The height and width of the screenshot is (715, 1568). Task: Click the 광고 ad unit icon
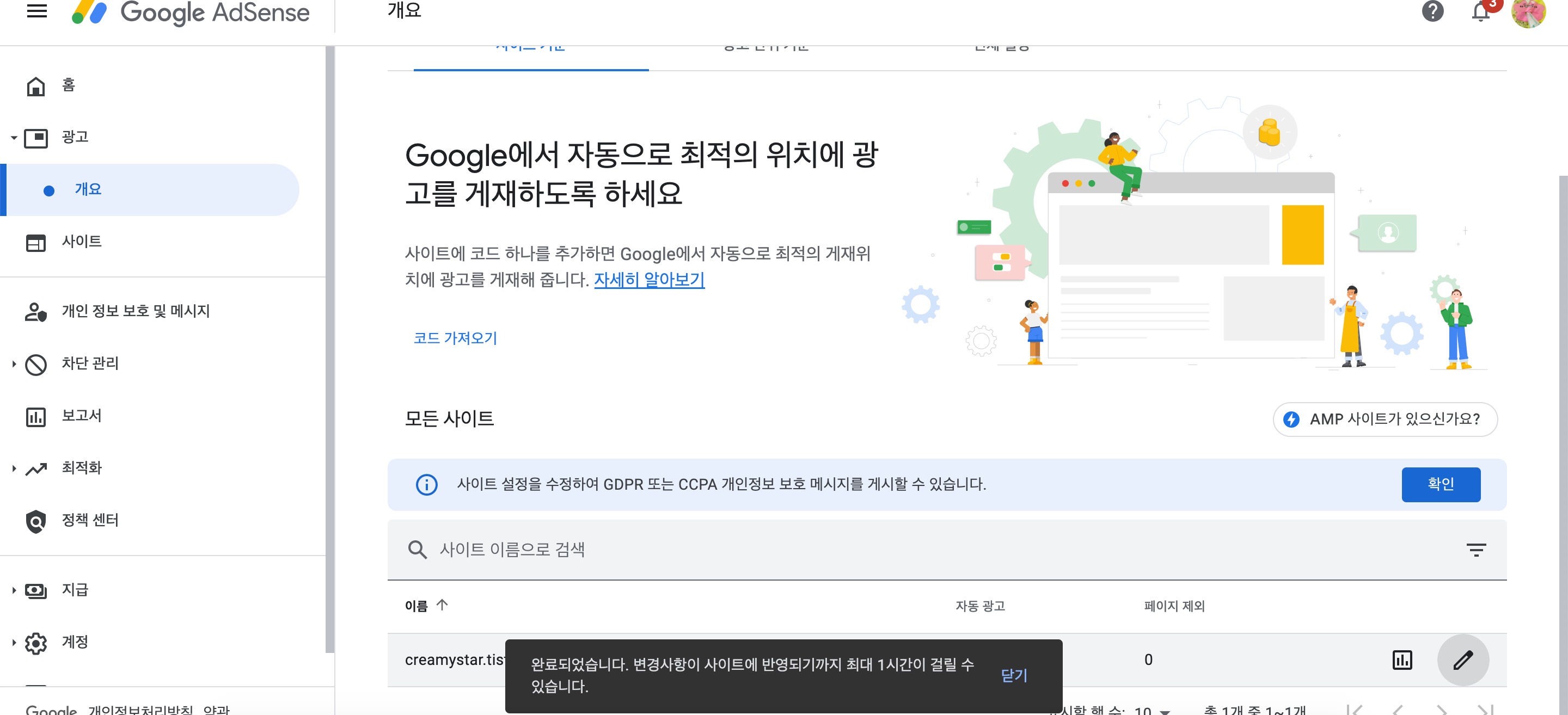click(x=36, y=138)
